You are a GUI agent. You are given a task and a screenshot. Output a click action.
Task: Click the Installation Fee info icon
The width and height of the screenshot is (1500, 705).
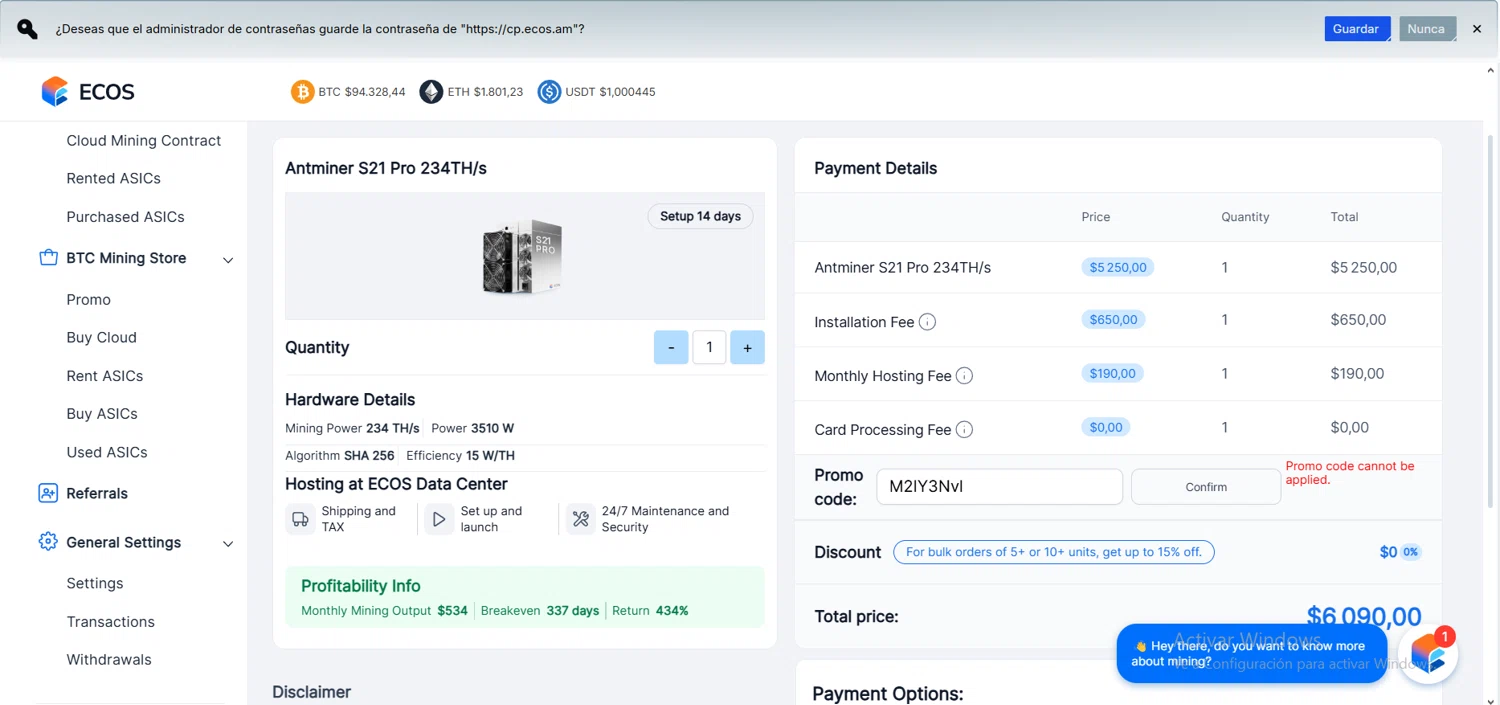point(927,322)
